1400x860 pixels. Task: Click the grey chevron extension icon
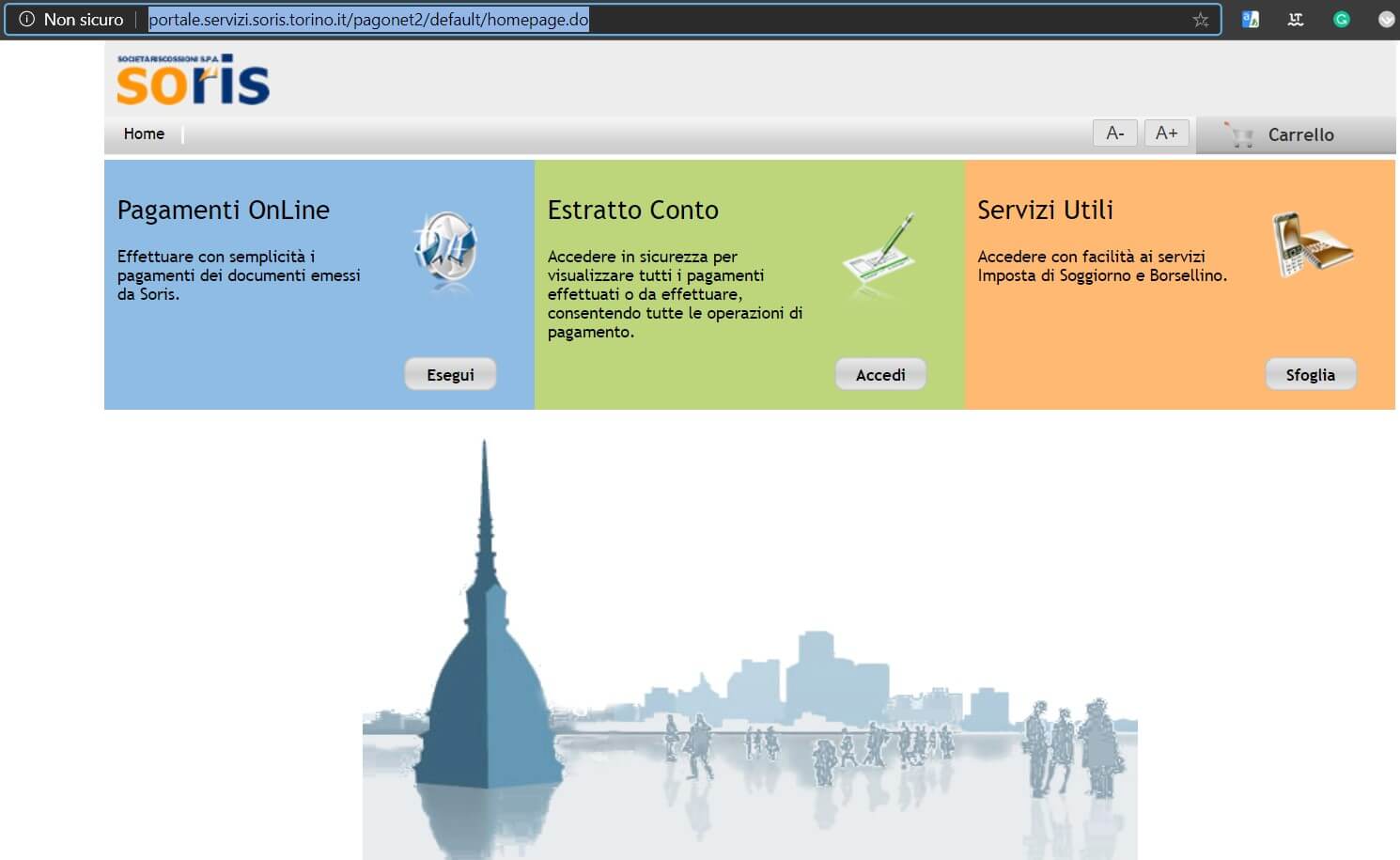pos(1386,19)
